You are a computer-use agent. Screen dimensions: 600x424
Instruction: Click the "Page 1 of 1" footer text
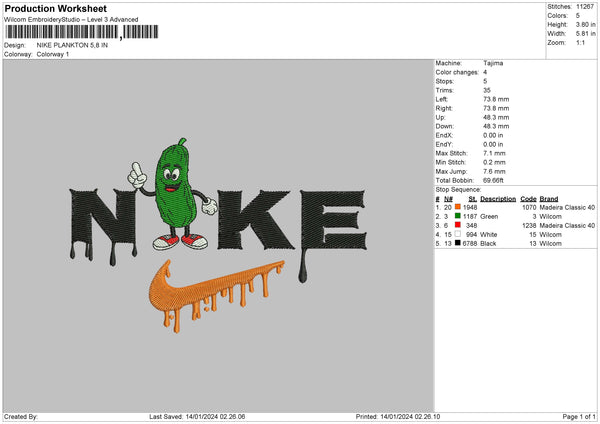click(579, 416)
